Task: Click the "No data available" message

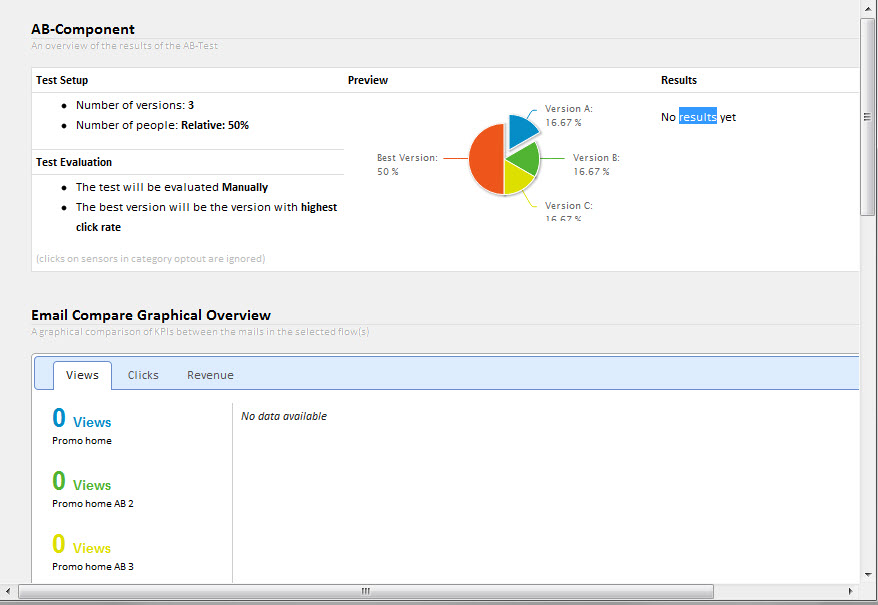Action: (284, 416)
